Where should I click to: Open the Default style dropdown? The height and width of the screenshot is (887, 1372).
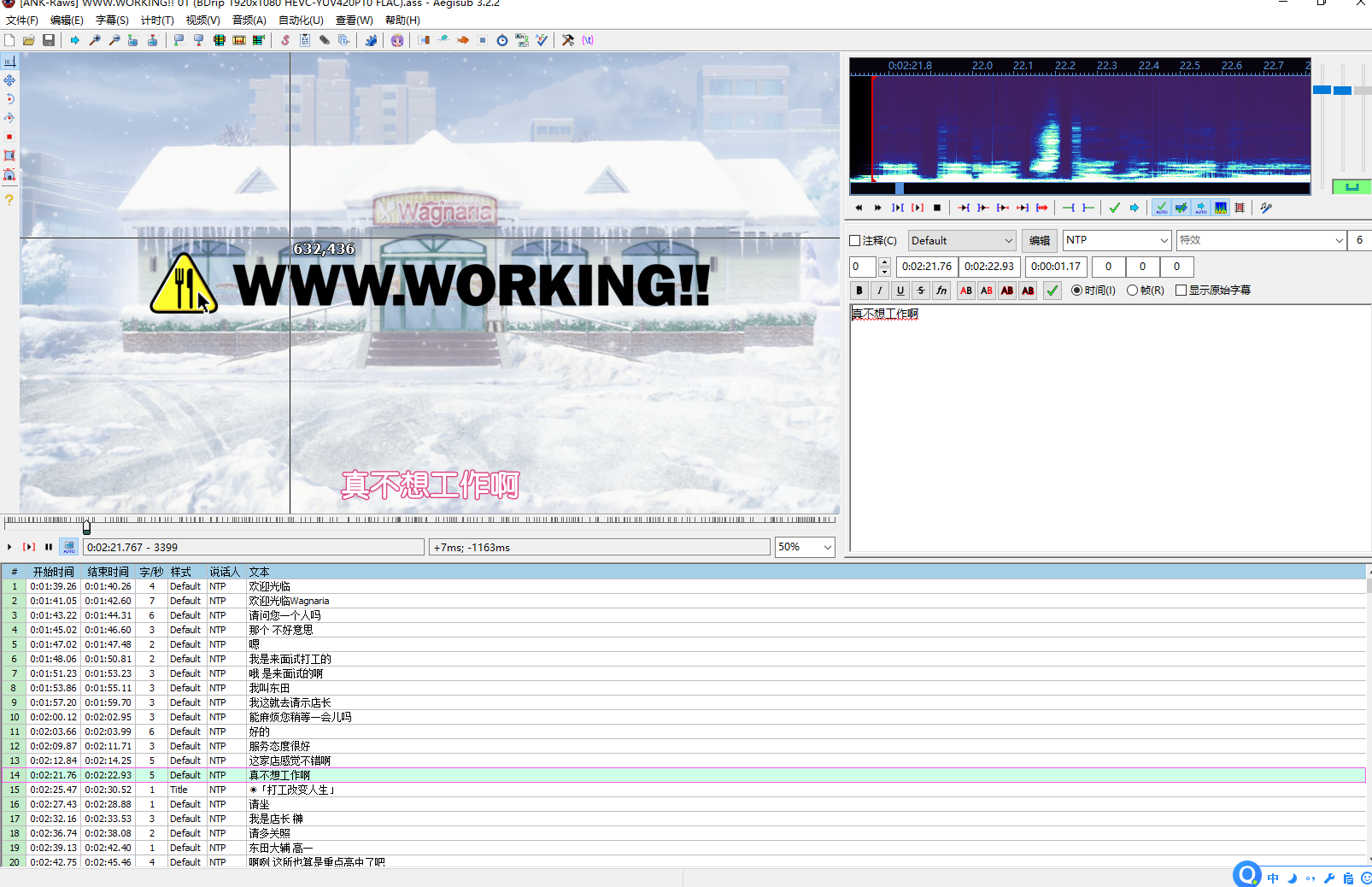pos(962,241)
